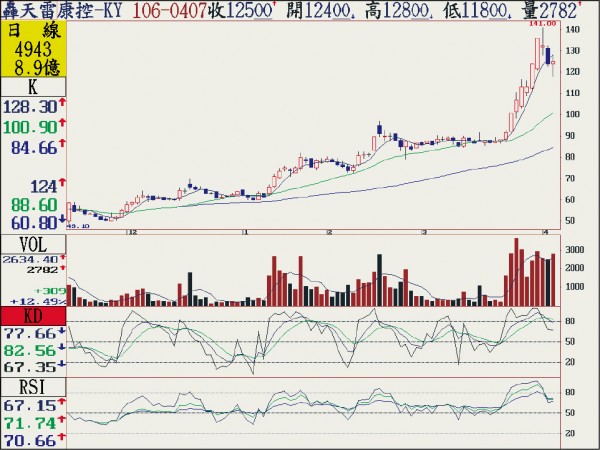Click the tallest red volume bar

coord(516,272)
